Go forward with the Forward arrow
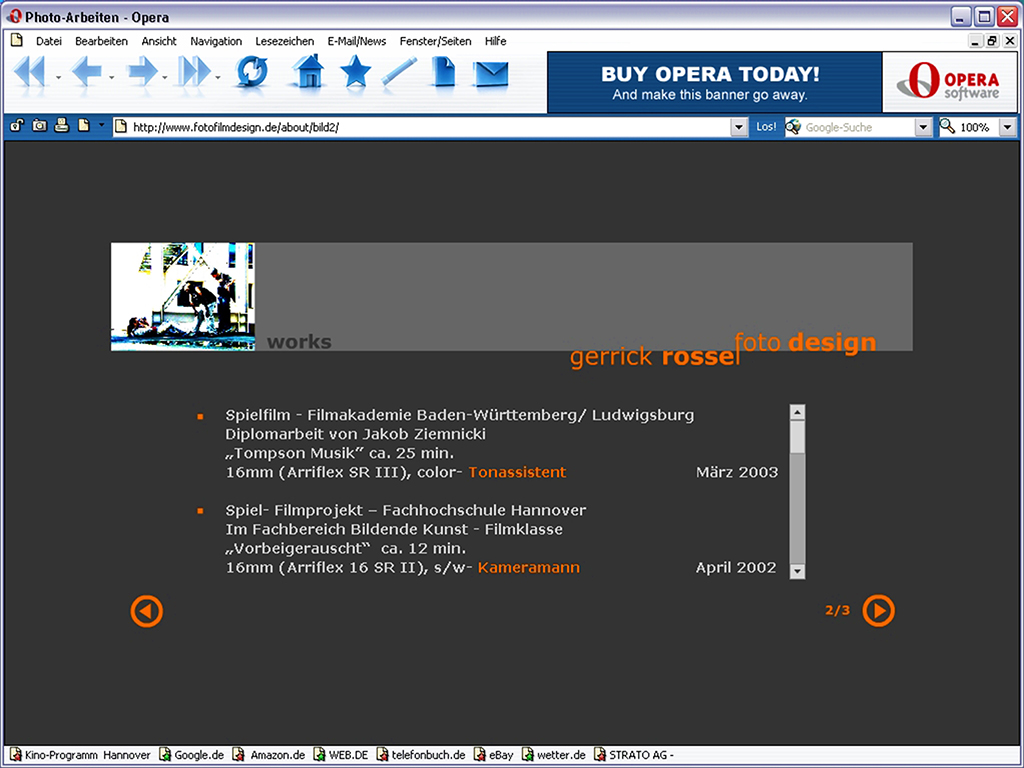Viewport: 1024px width, 768px height. coord(142,71)
